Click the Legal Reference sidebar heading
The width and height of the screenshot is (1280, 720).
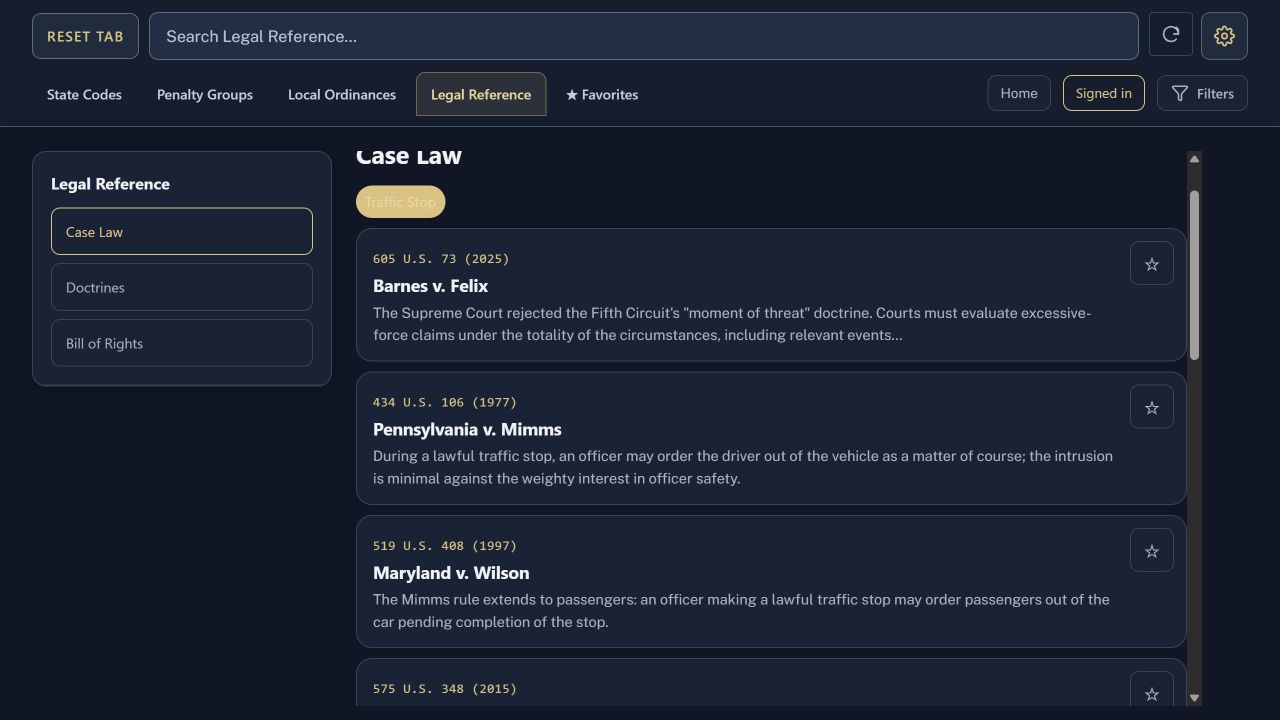[x=110, y=184]
